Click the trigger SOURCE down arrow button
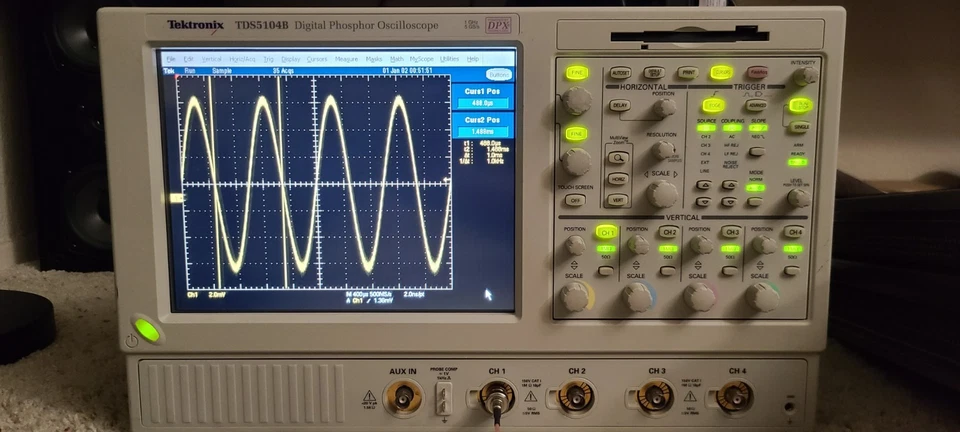The width and height of the screenshot is (960, 432). click(703, 201)
